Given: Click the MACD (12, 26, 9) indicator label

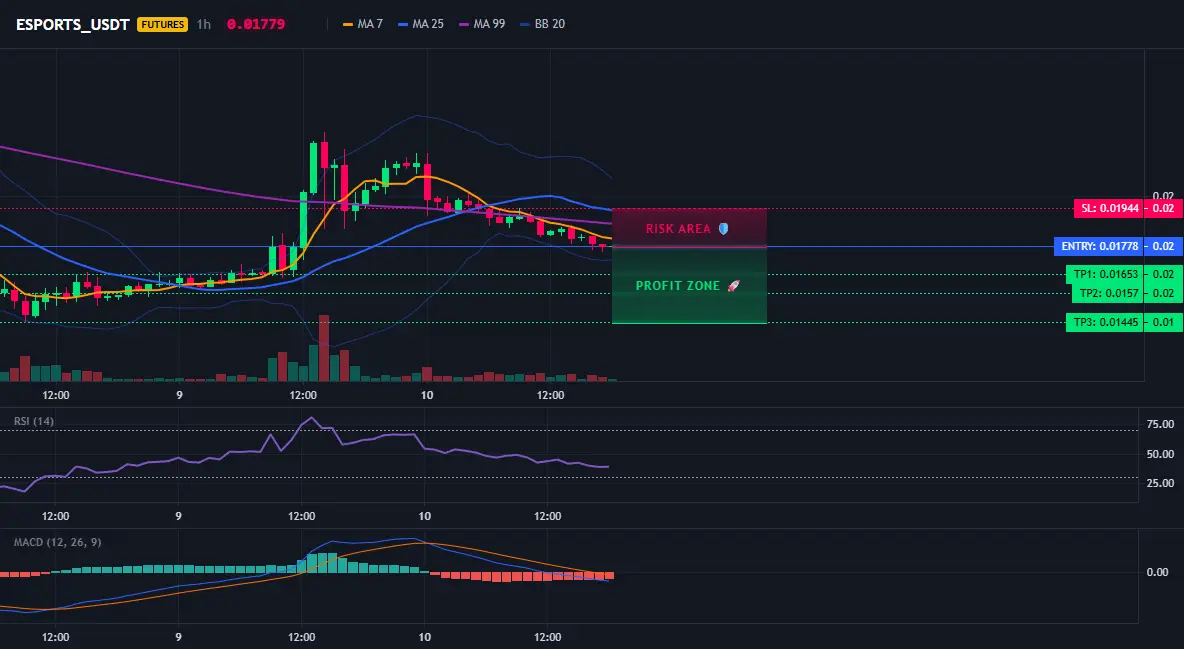Looking at the screenshot, I should click(x=57, y=542).
